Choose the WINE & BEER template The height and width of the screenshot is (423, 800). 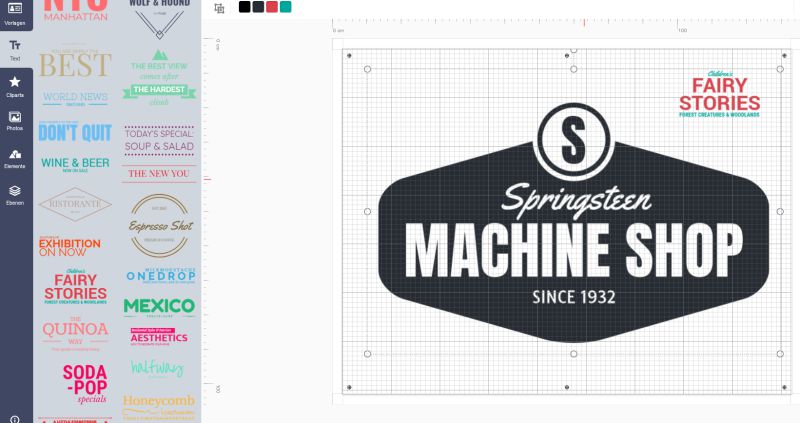click(75, 164)
